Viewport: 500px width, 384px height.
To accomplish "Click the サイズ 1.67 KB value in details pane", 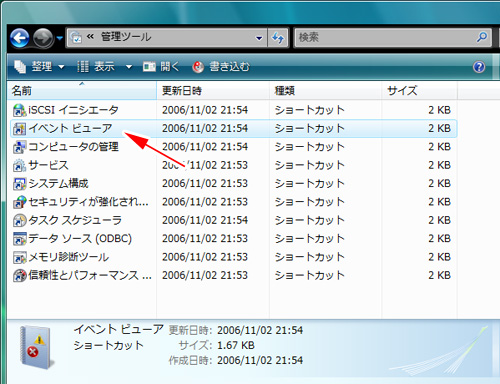I will pyautogui.click(x=236, y=345).
